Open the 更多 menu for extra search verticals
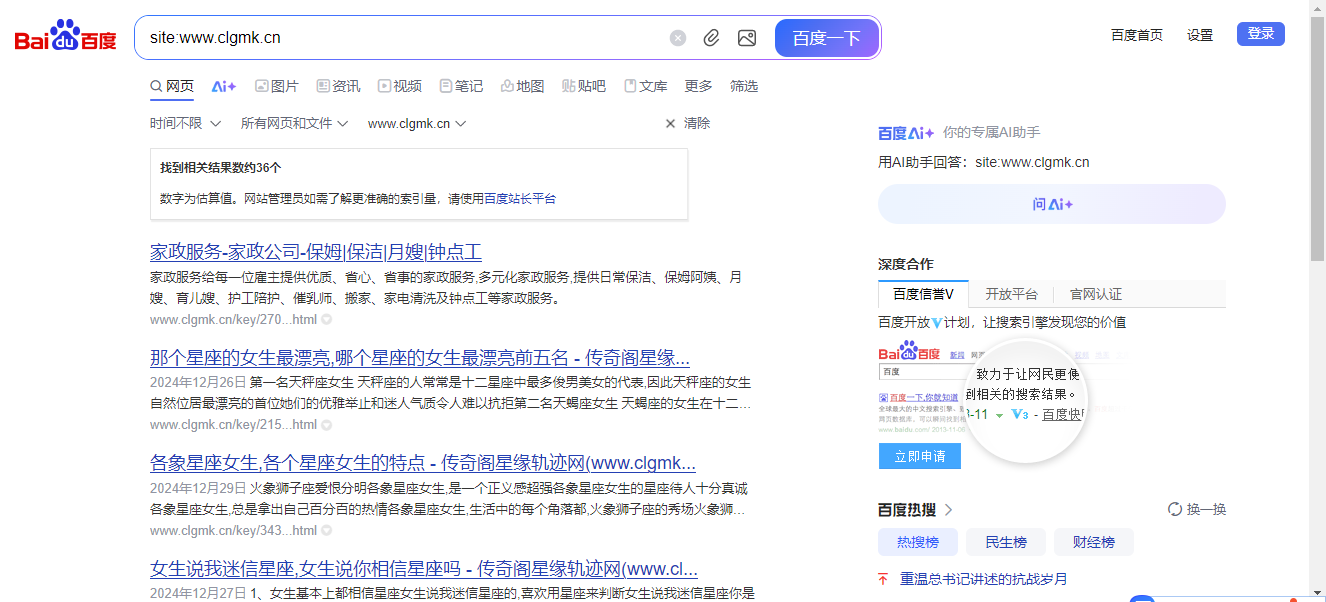 click(x=698, y=86)
